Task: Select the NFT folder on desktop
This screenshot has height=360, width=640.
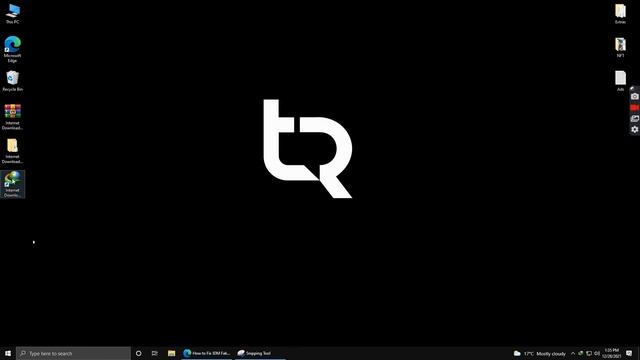Action: pos(620,47)
